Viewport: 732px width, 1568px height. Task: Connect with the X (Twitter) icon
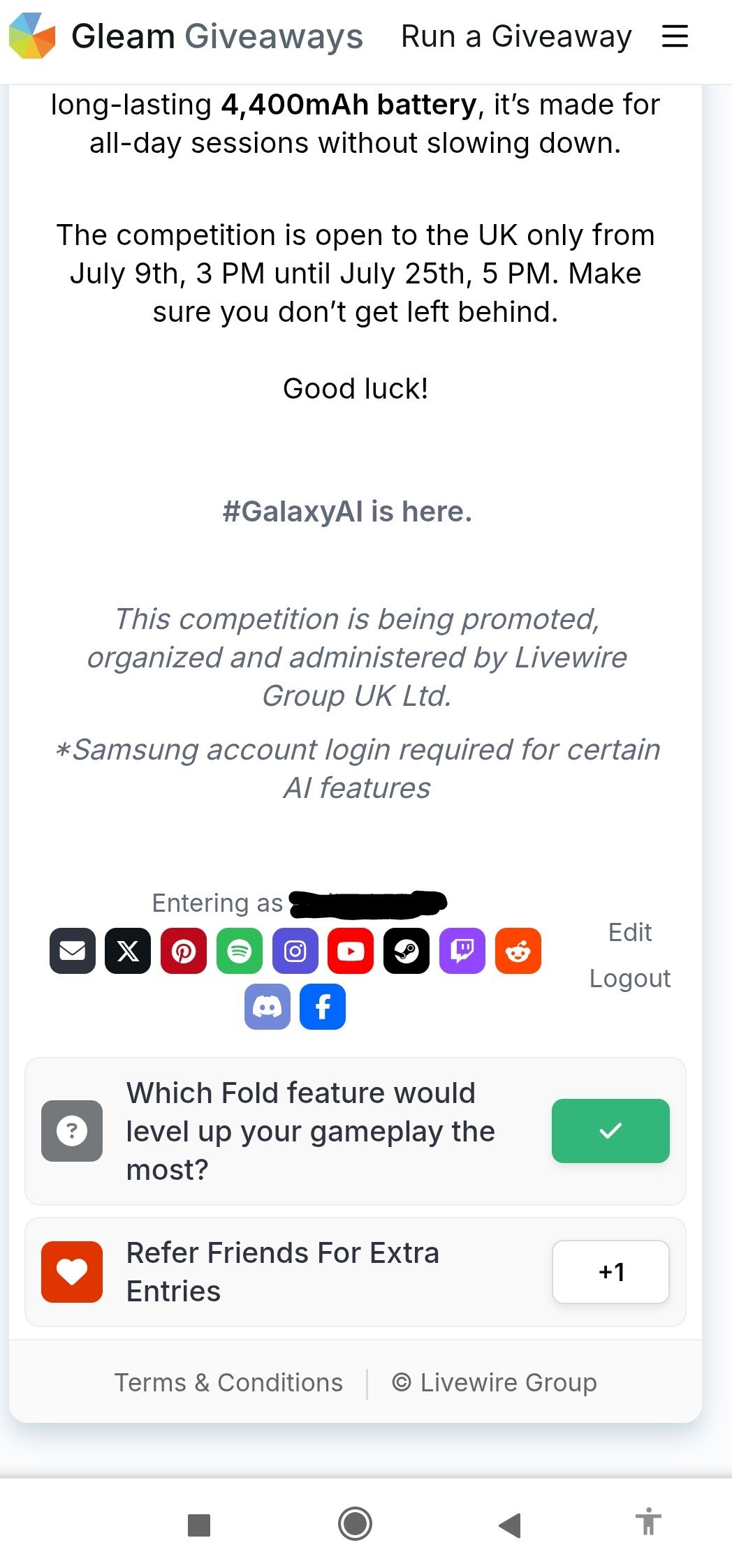pyautogui.click(x=128, y=951)
